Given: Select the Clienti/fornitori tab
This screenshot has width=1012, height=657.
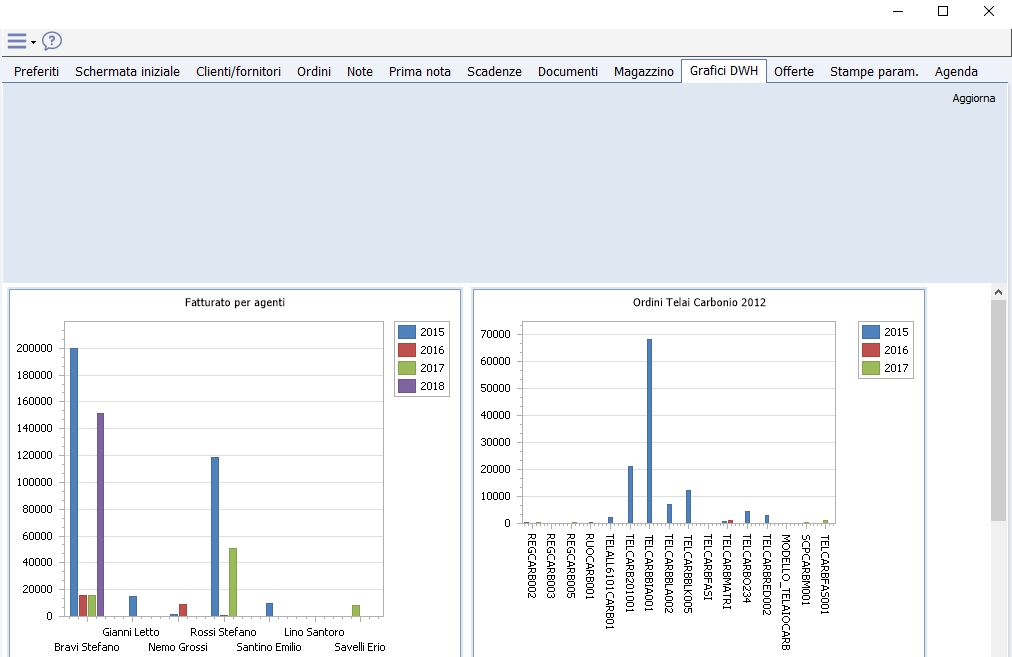Looking at the screenshot, I should pyautogui.click(x=238, y=72).
